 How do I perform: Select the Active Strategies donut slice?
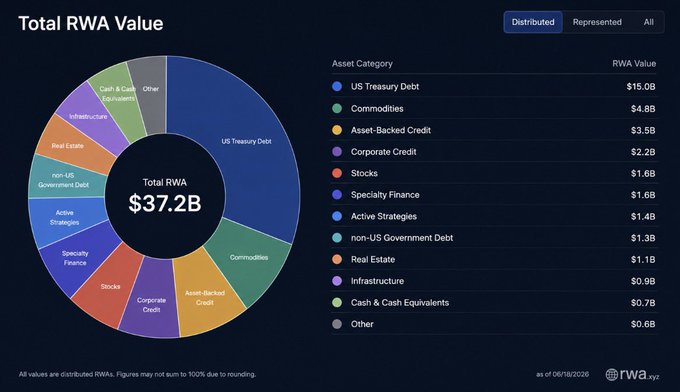[x=65, y=219]
